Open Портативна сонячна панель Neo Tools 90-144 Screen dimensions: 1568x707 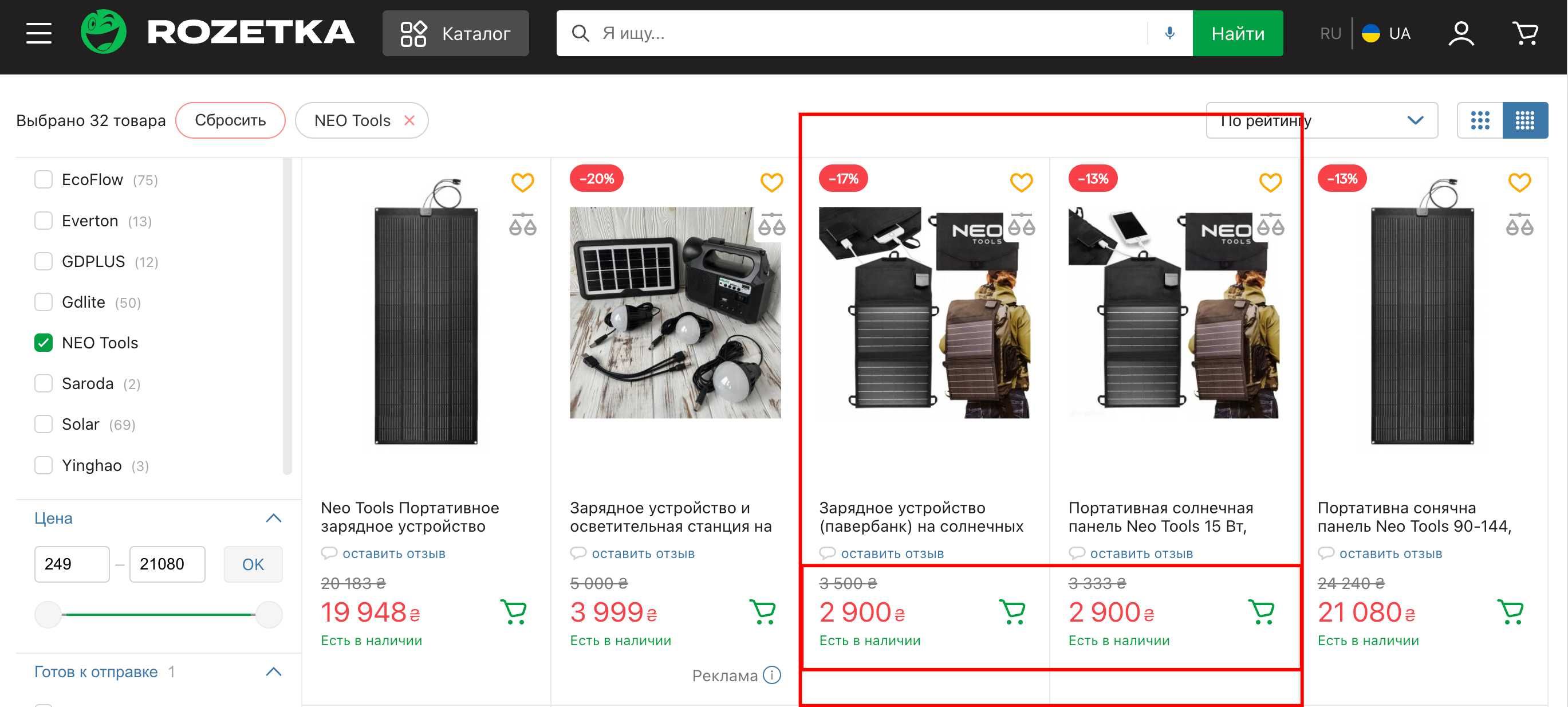tap(1414, 516)
